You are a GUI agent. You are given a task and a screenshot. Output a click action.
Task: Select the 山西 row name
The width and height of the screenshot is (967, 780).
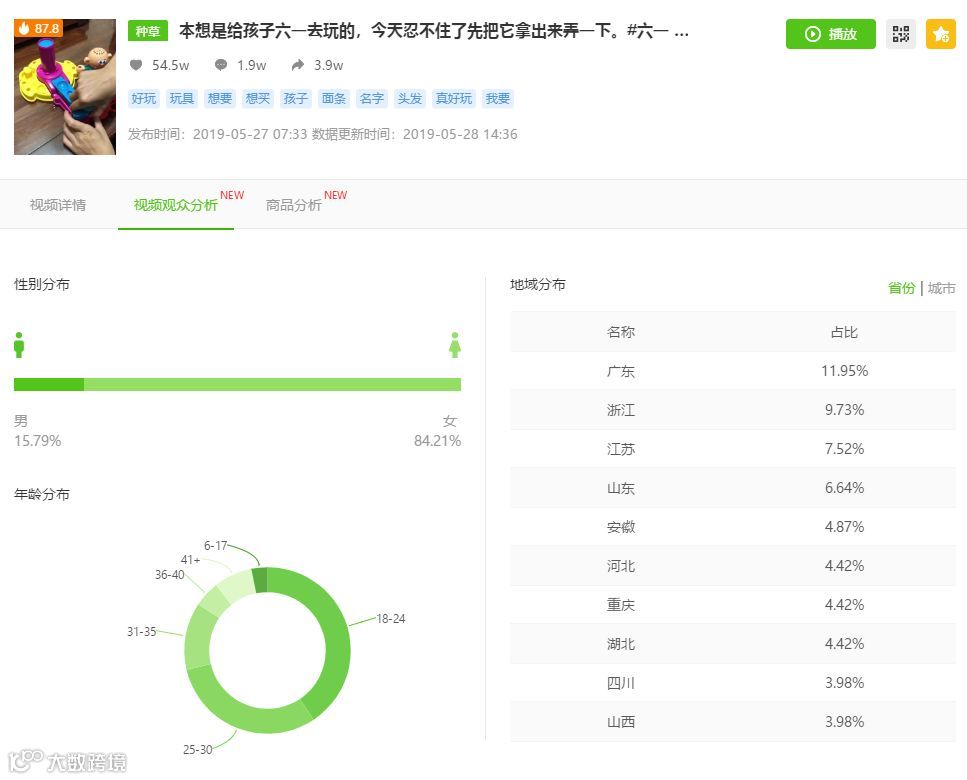(x=620, y=722)
